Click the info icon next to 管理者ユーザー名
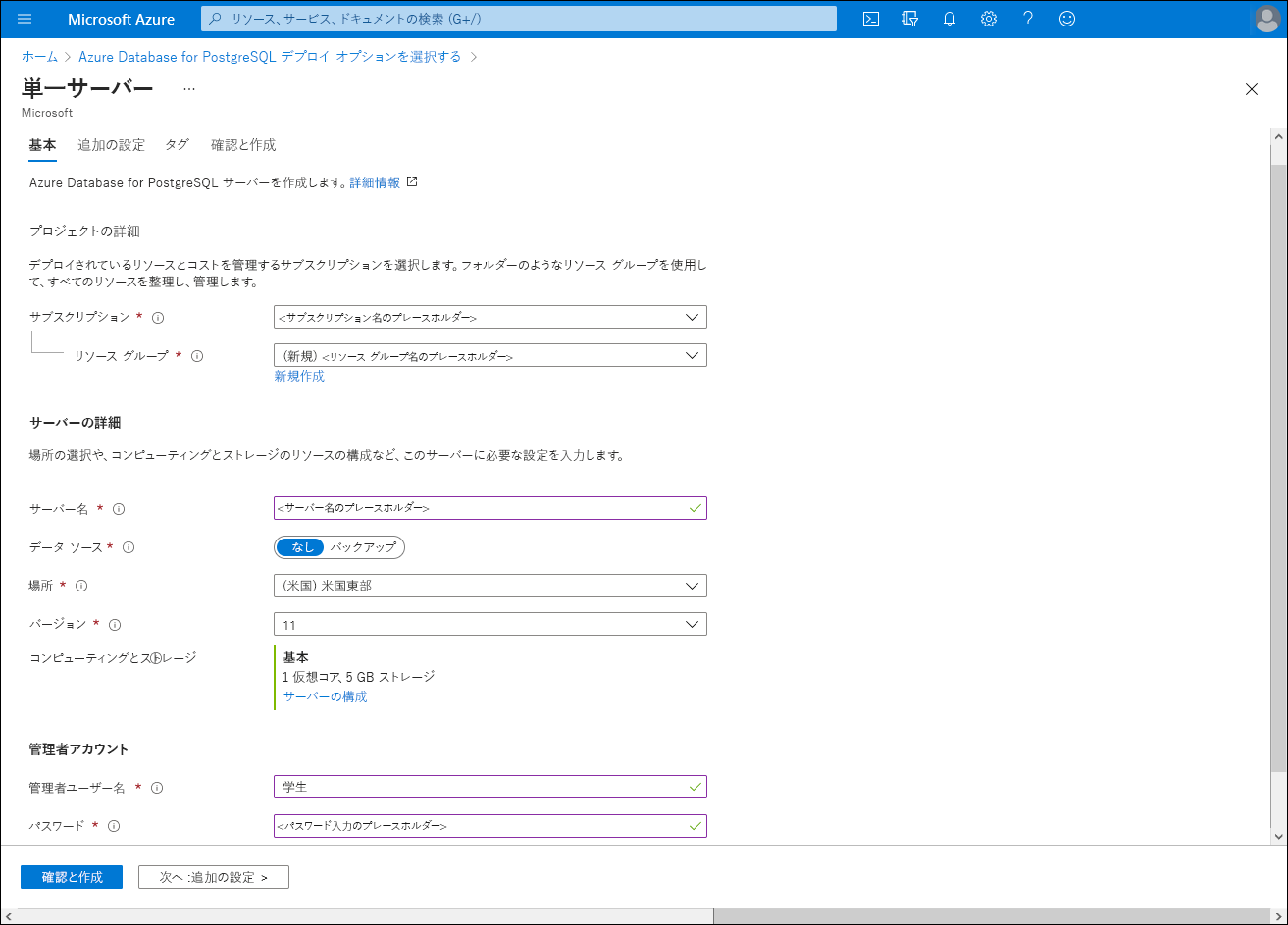This screenshot has height=925, width=1288. click(157, 788)
